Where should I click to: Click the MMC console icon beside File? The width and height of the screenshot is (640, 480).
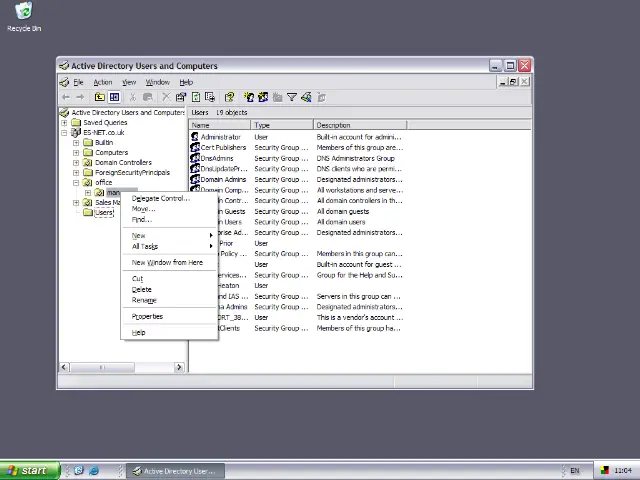click(64, 82)
